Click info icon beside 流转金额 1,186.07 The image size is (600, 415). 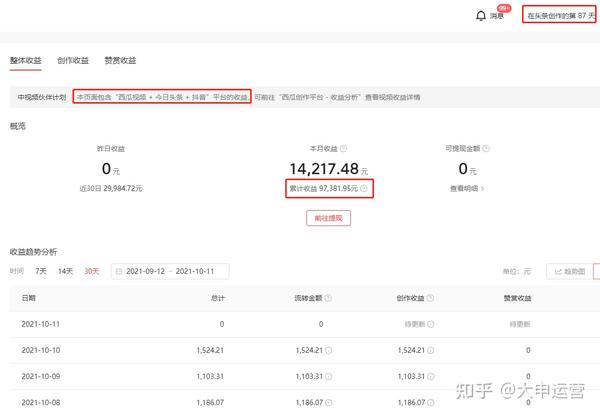329,402
